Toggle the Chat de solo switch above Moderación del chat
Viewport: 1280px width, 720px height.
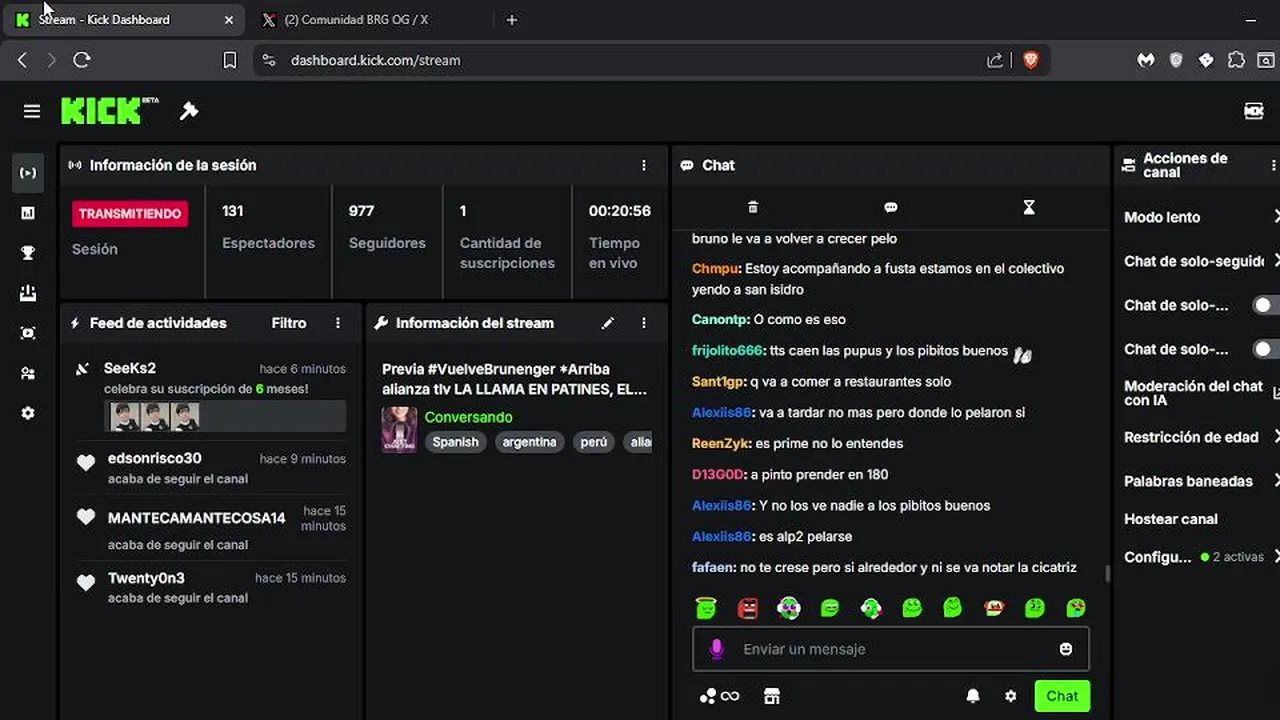1266,349
